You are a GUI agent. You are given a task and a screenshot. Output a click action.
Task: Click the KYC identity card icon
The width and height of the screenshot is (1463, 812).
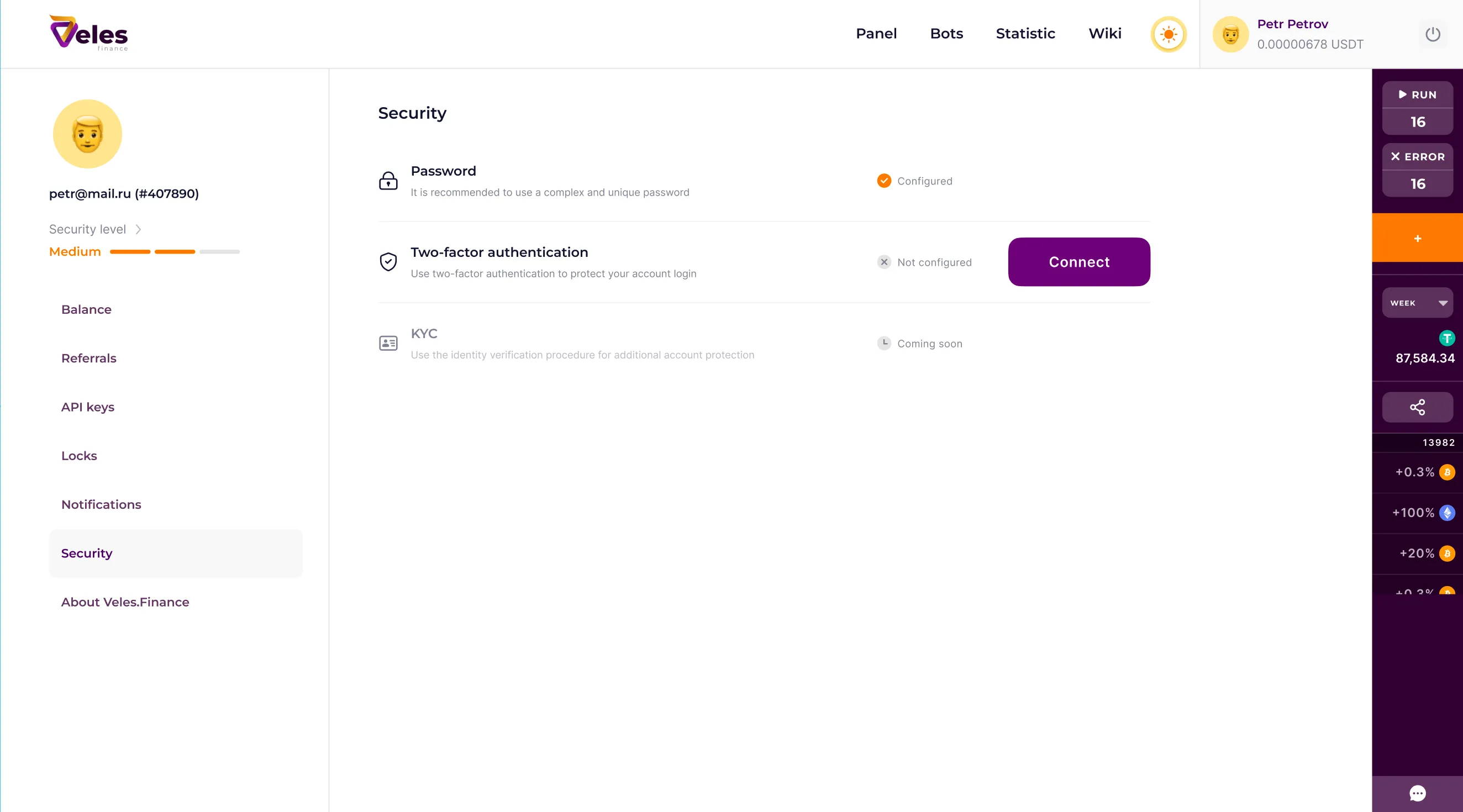pyautogui.click(x=388, y=343)
